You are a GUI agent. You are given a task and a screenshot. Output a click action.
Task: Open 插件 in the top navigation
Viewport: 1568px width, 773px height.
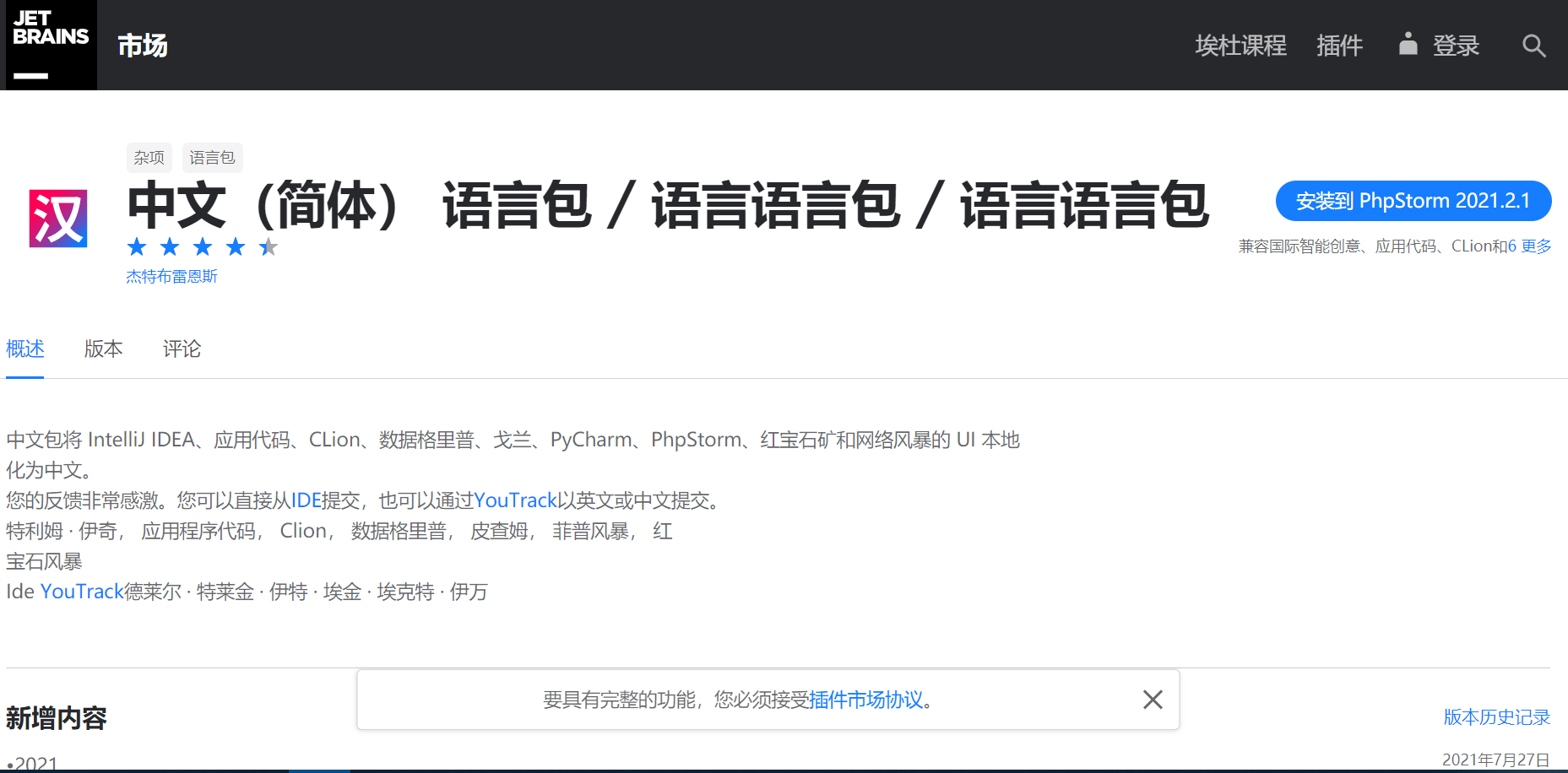1340,46
